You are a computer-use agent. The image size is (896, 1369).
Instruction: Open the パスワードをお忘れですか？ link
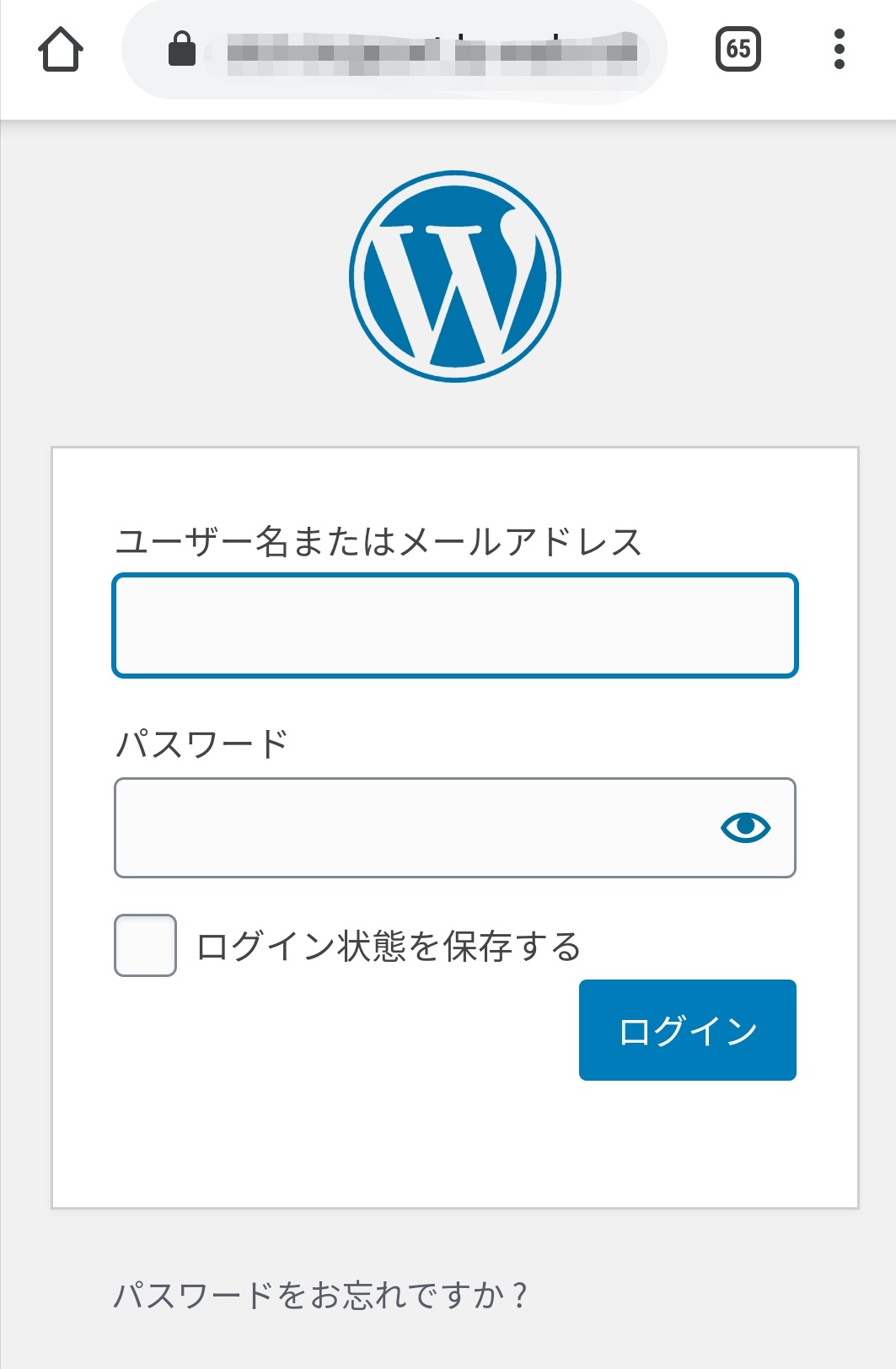[x=320, y=1295]
